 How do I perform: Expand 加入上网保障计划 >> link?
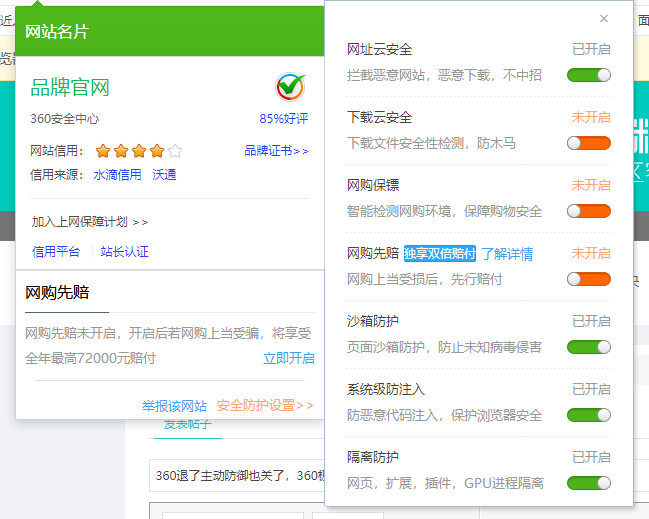[x=90, y=222]
